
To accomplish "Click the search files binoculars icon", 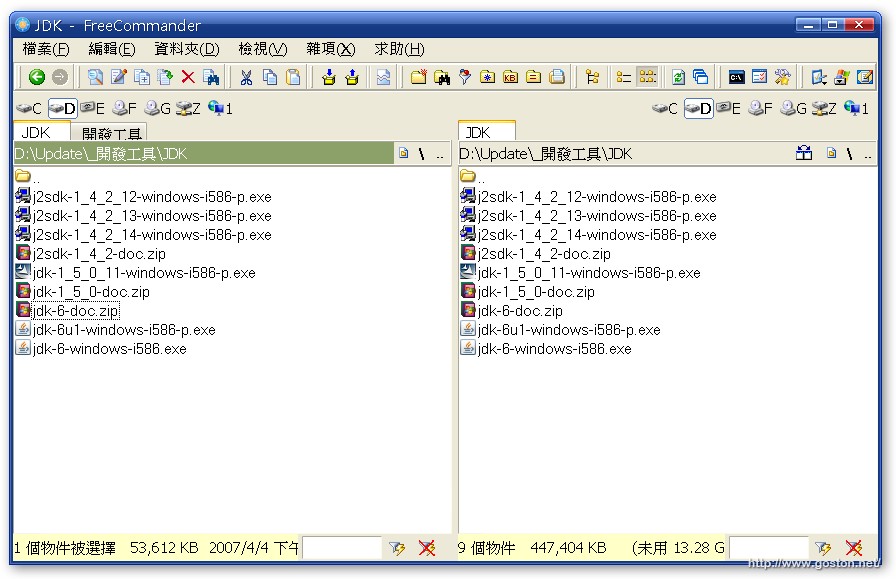I will click(211, 77).
